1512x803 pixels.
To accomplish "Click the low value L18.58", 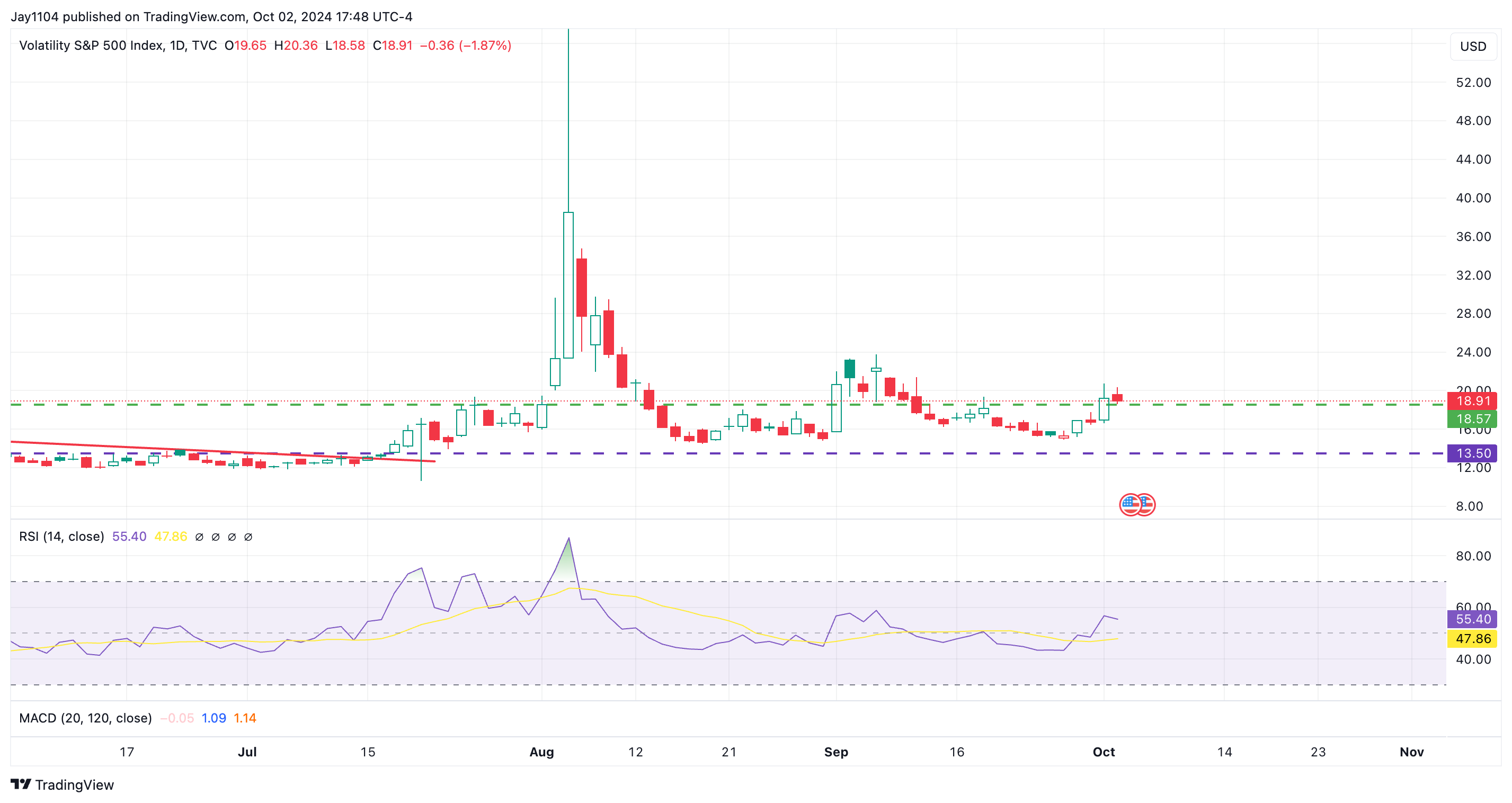I will click(x=345, y=45).
